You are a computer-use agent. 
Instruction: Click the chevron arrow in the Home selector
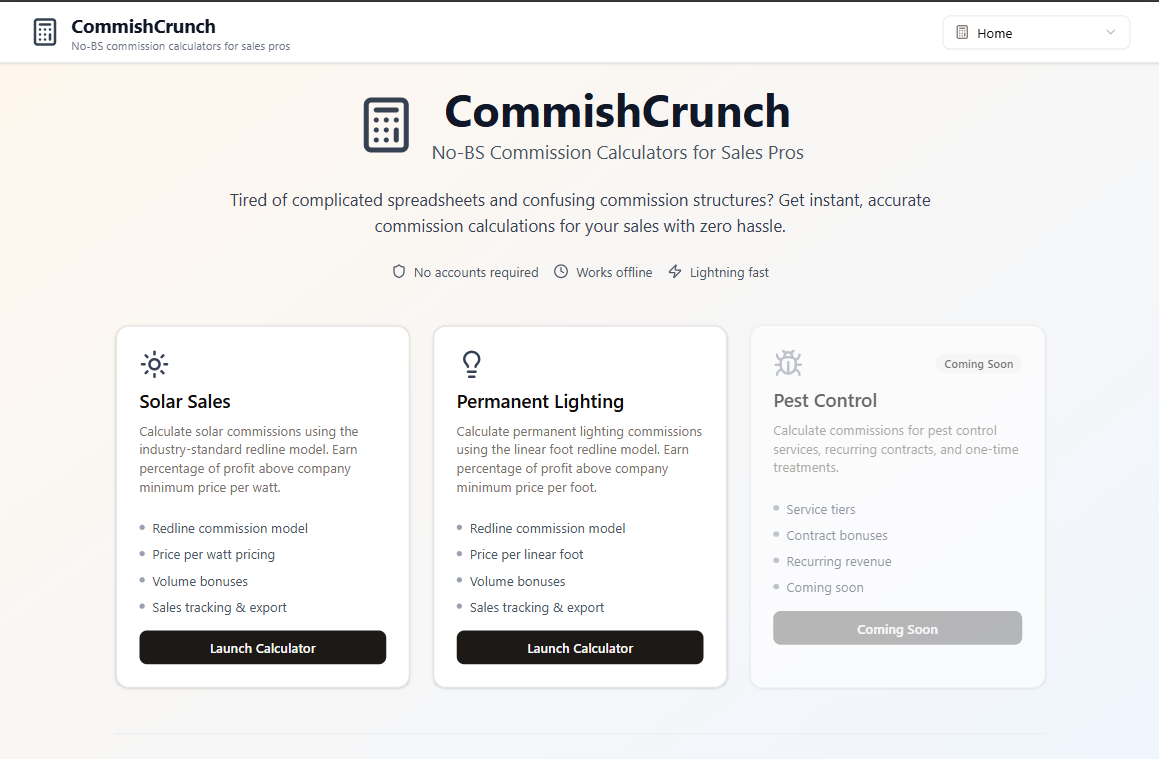[x=1110, y=32]
